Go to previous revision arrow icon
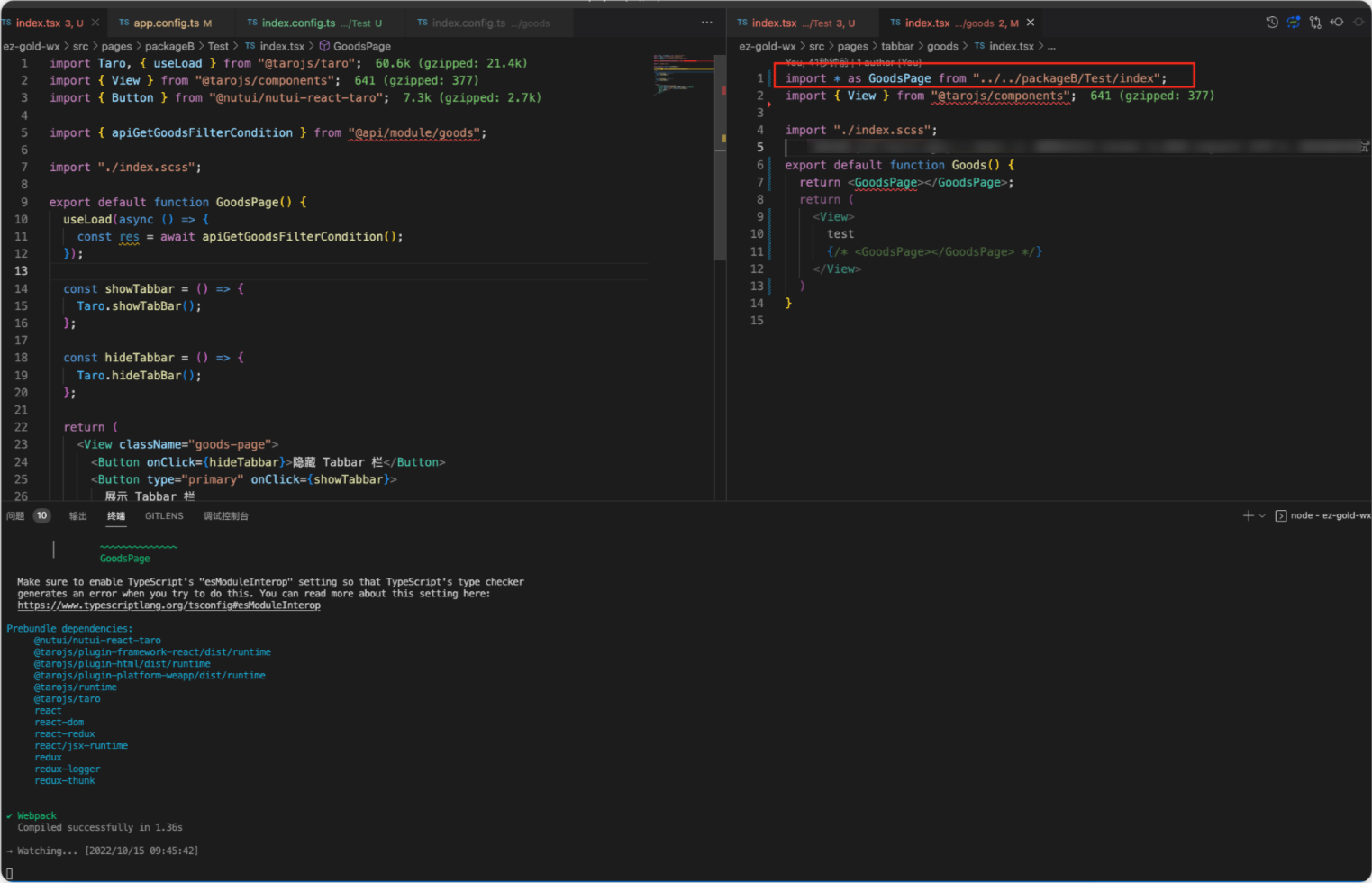The image size is (1372, 883). 1337,23
